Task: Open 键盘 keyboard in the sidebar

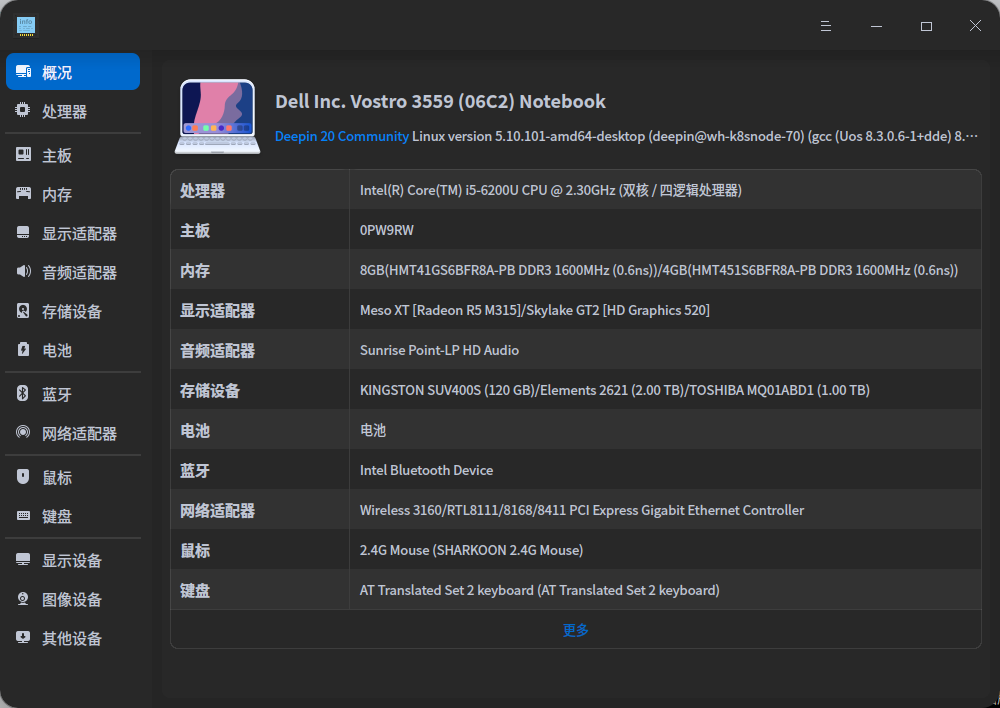Action: pos(73,516)
